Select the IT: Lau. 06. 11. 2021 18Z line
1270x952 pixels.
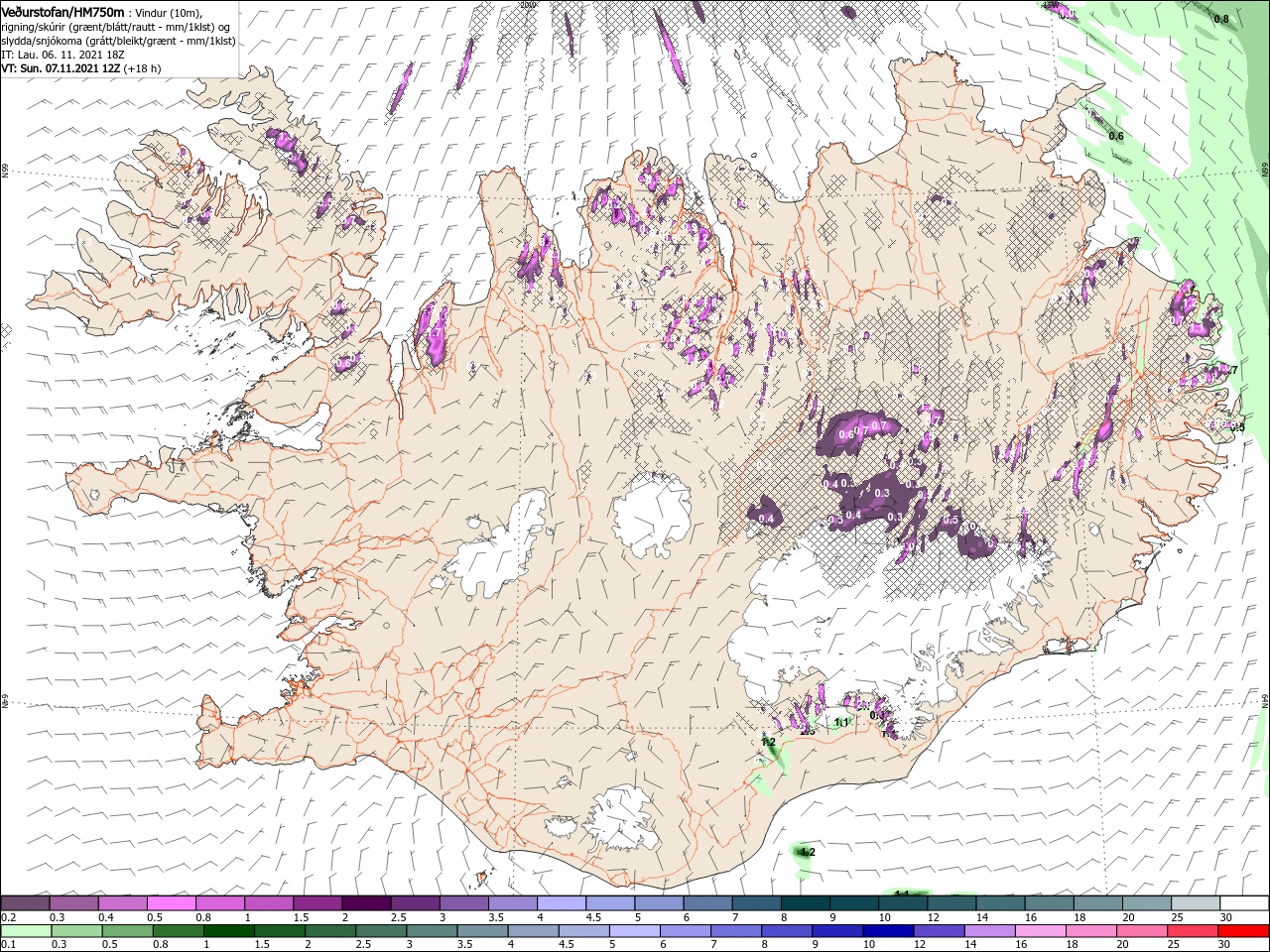63,55
